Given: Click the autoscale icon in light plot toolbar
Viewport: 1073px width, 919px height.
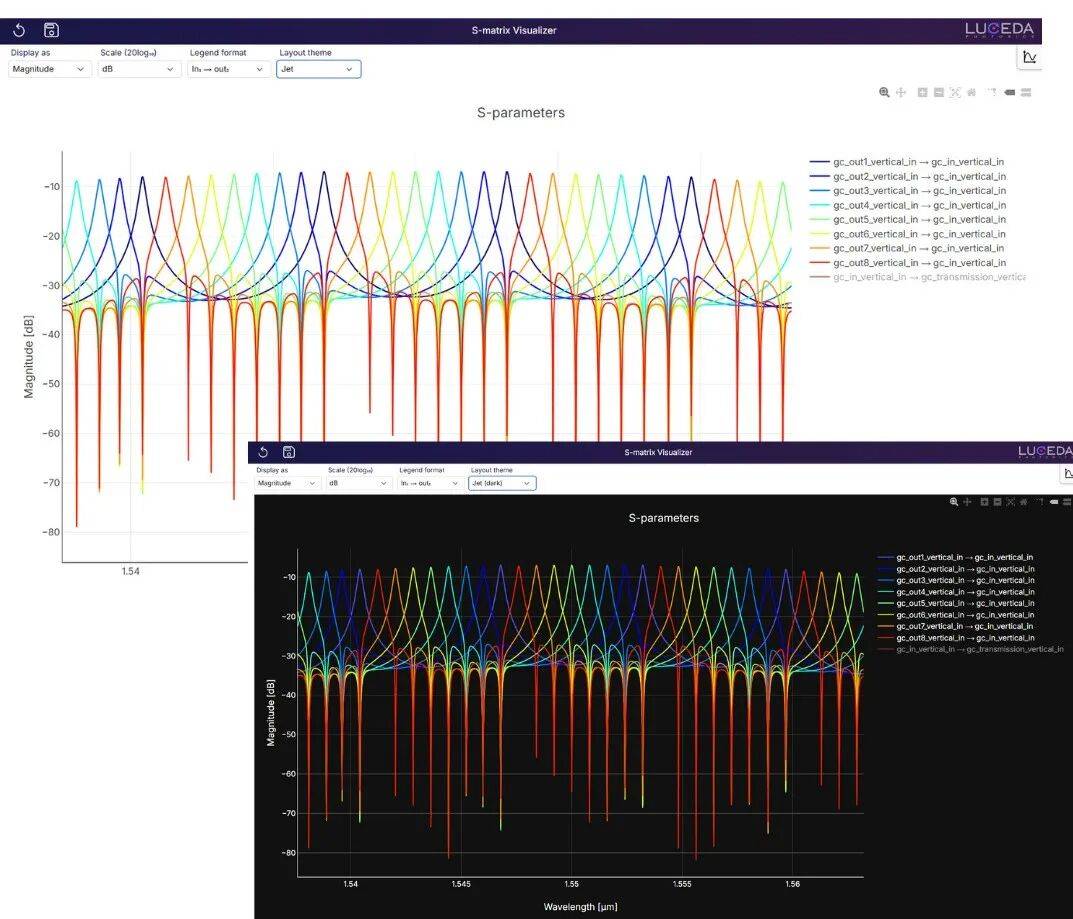Looking at the screenshot, I should coord(955,92).
